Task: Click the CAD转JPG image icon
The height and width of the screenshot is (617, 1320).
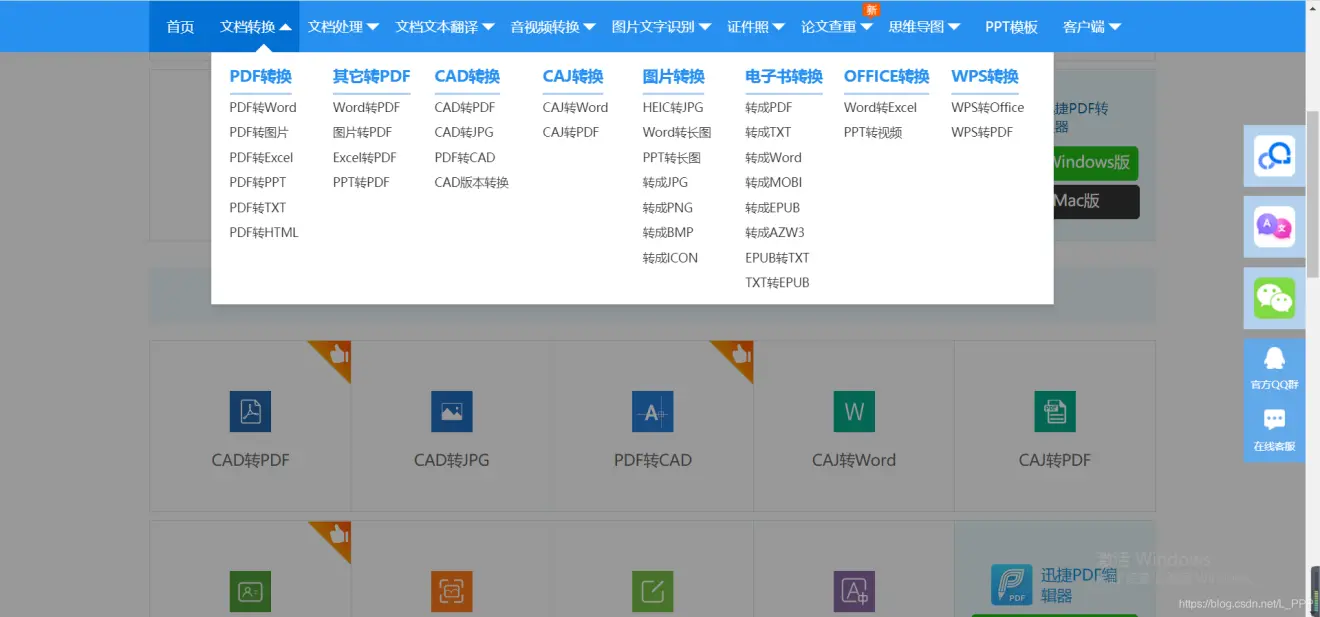Action: 451,412
